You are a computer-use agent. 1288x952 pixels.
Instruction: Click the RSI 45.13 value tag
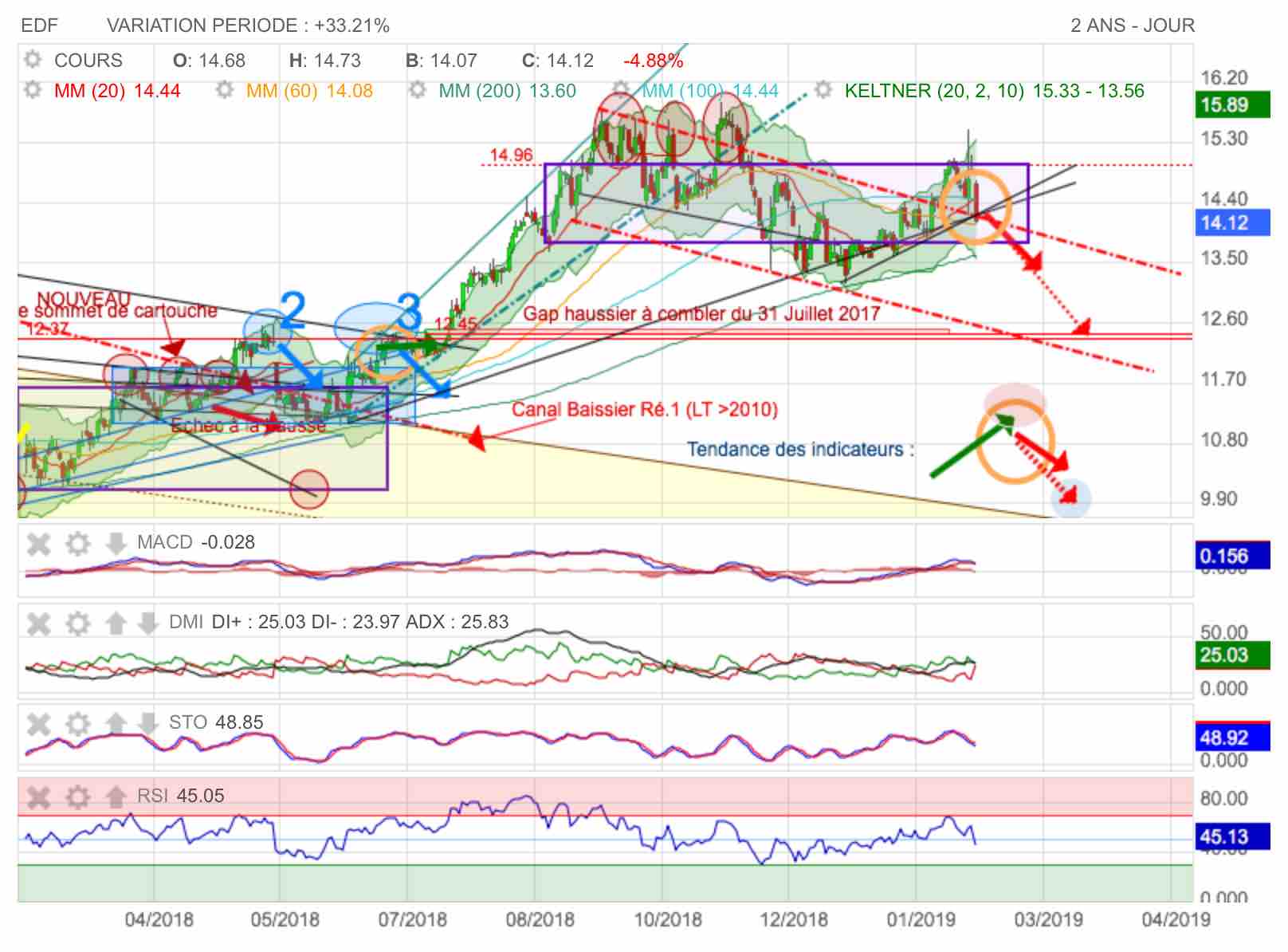1234,836
